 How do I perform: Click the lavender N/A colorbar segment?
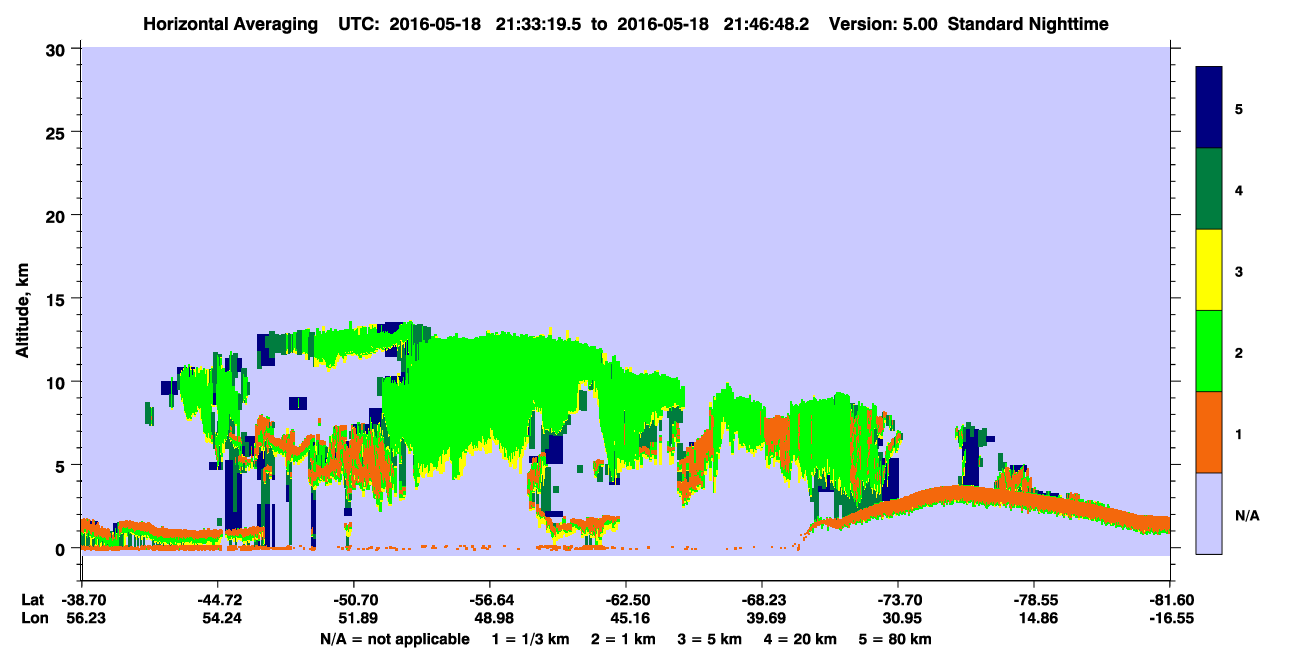pos(1209,513)
